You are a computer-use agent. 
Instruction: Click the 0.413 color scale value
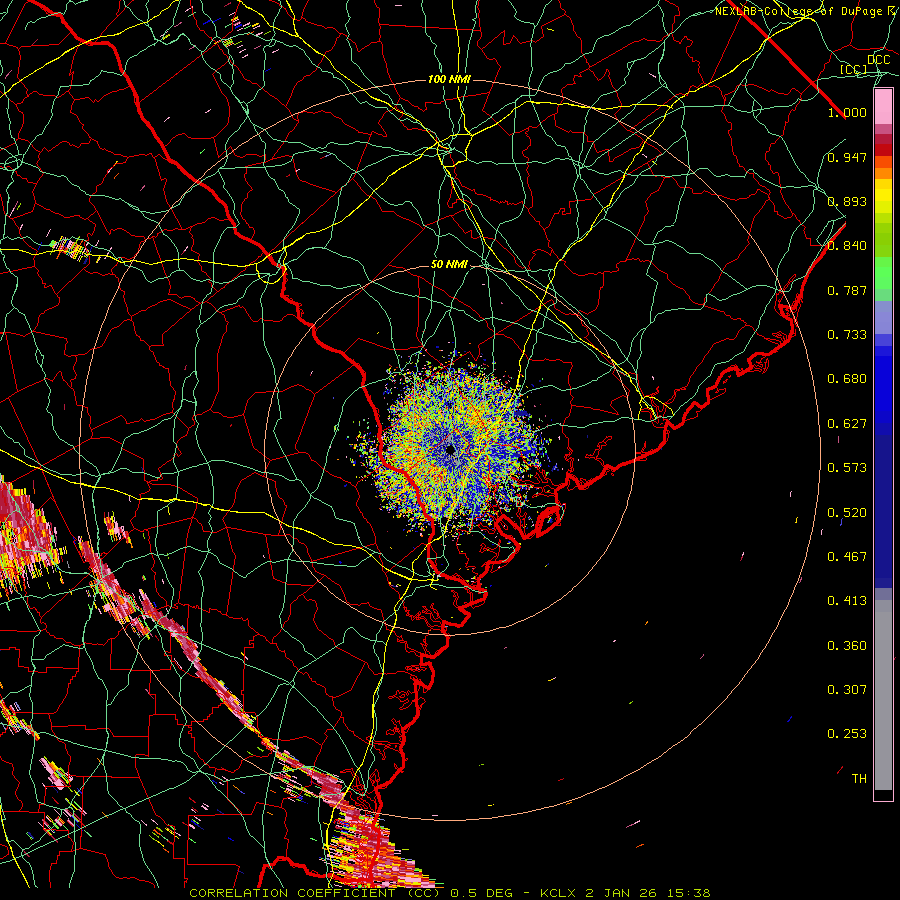pos(847,601)
